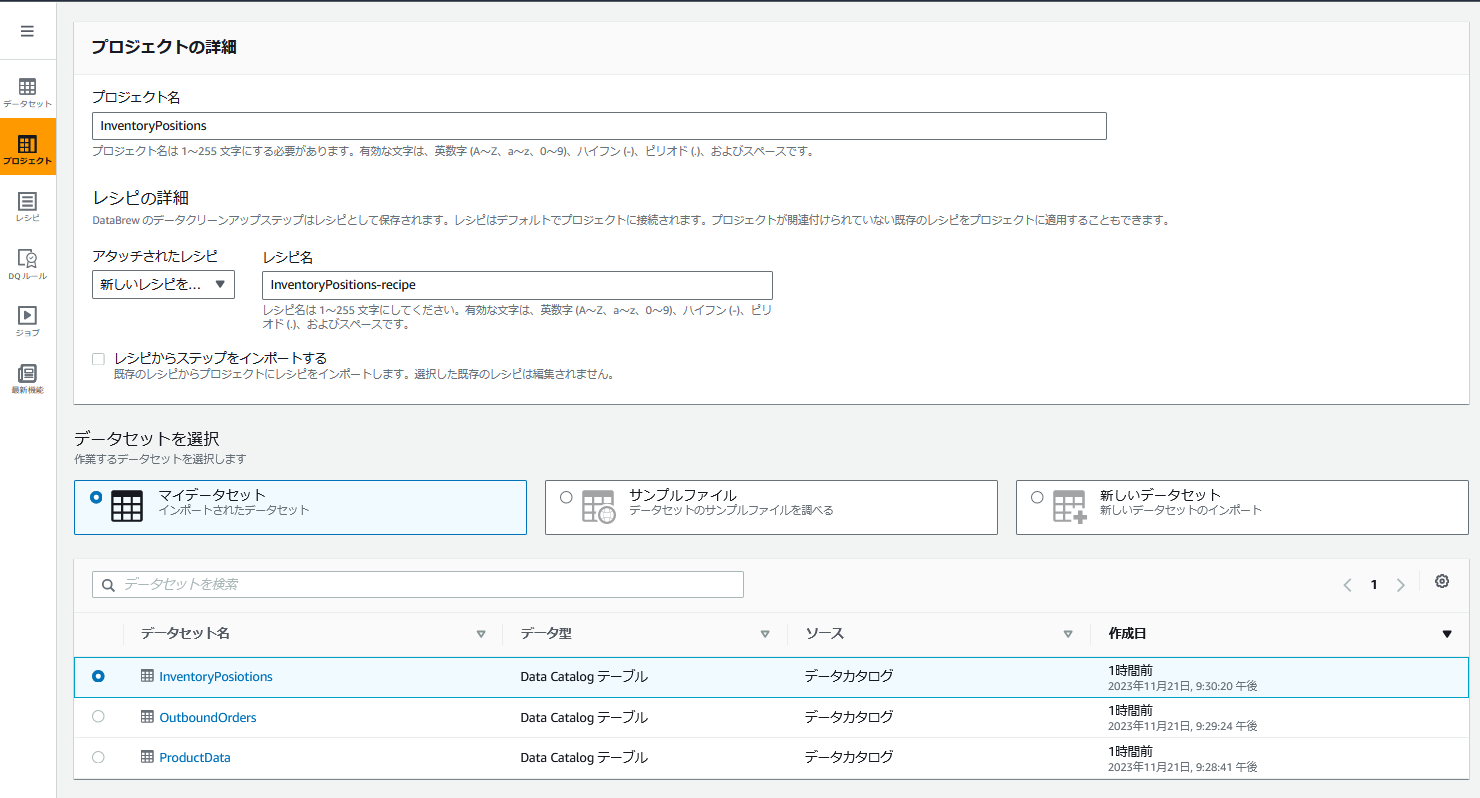Check レシピからステップをインポートする
Viewport: 1480px width, 798px height.
pyautogui.click(x=97, y=358)
